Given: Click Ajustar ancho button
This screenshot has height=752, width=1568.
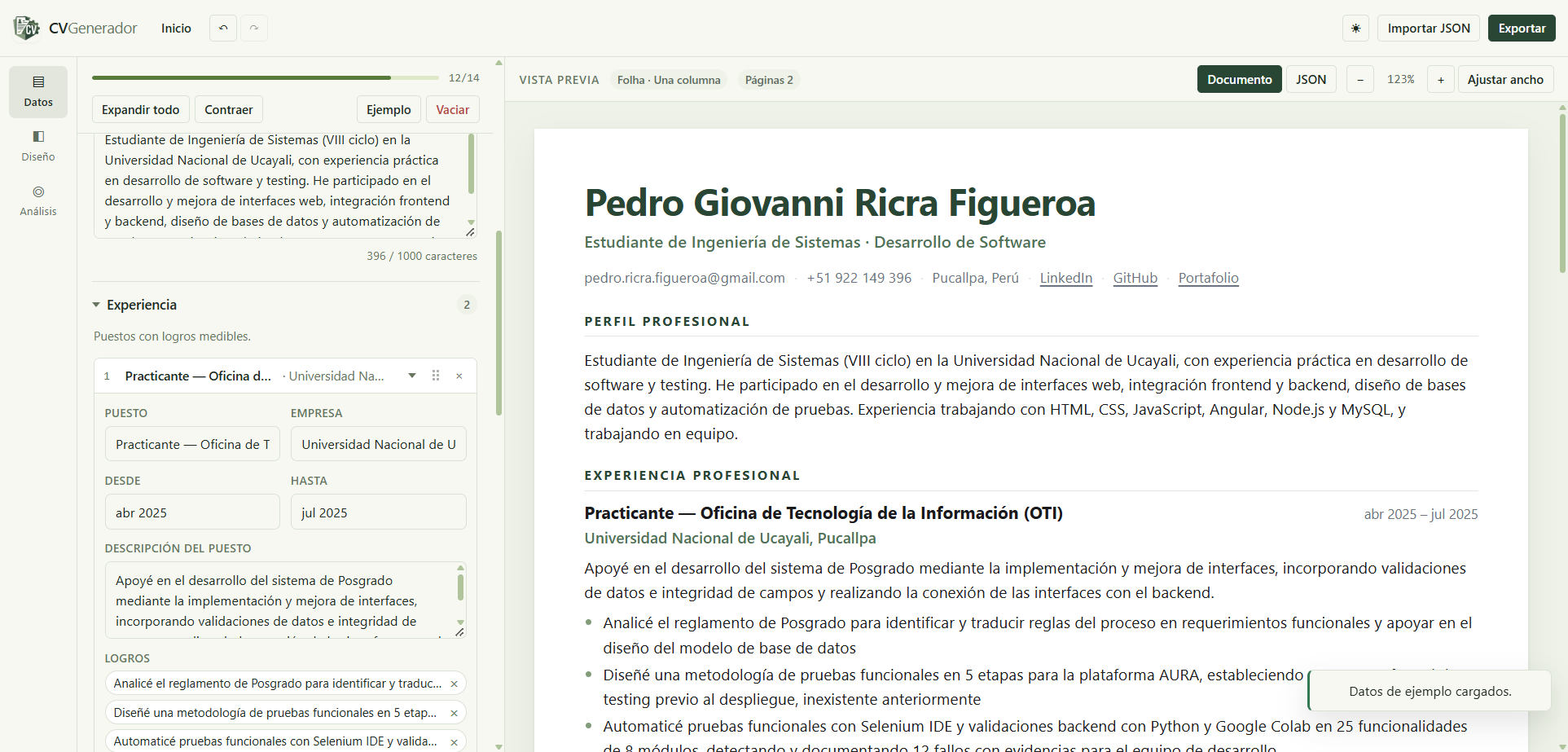Looking at the screenshot, I should tap(1505, 79).
